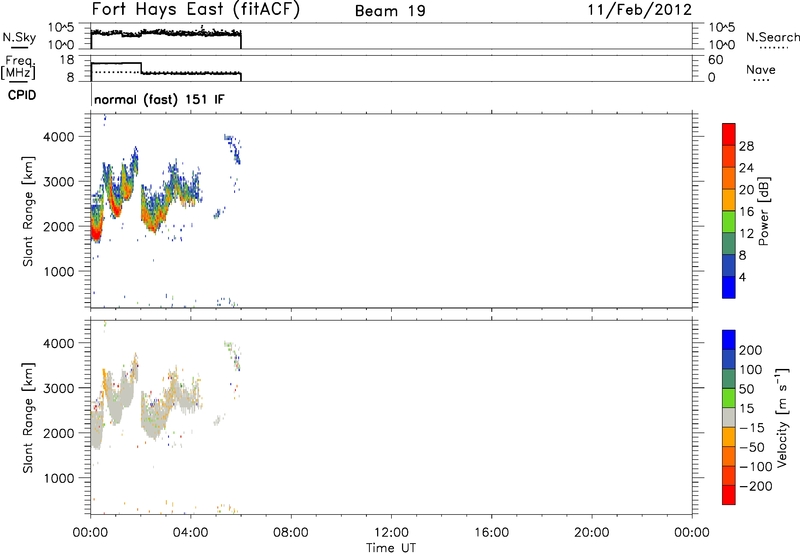
Task: Click the 'Time UT' axis title
Action: point(391,548)
